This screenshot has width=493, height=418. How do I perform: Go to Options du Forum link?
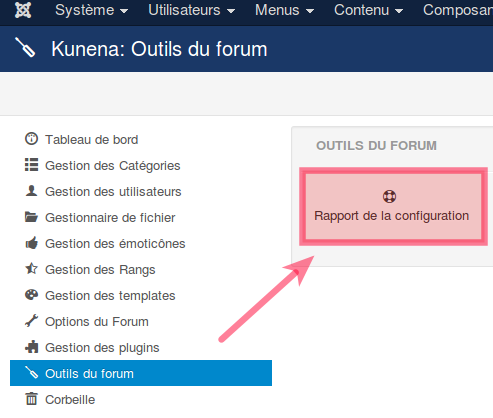point(97,322)
